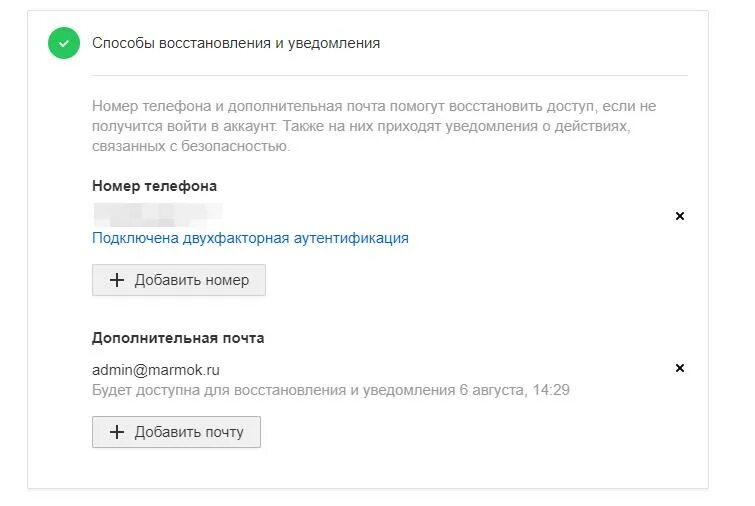Click the note about availability 6 августа, 14:29
The width and height of the screenshot is (755, 506).
tap(331, 389)
